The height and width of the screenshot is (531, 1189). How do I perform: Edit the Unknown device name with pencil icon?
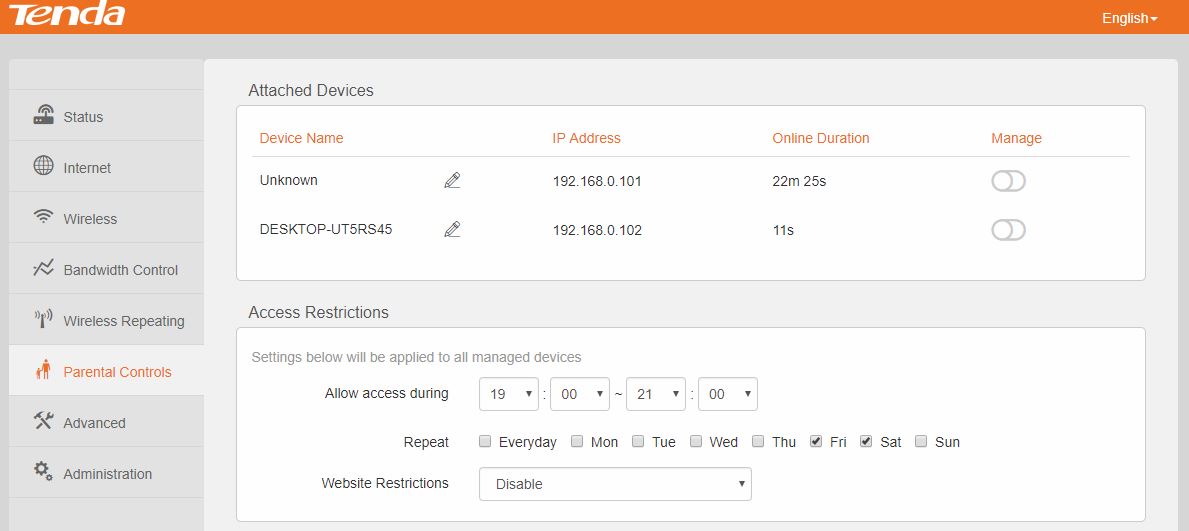coord(452,181)
